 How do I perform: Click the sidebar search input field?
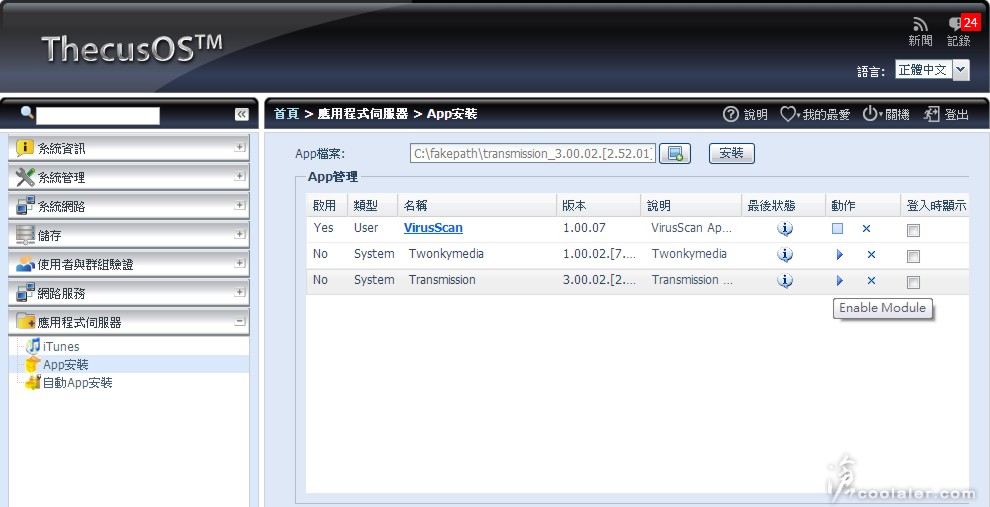coord(98,115)
